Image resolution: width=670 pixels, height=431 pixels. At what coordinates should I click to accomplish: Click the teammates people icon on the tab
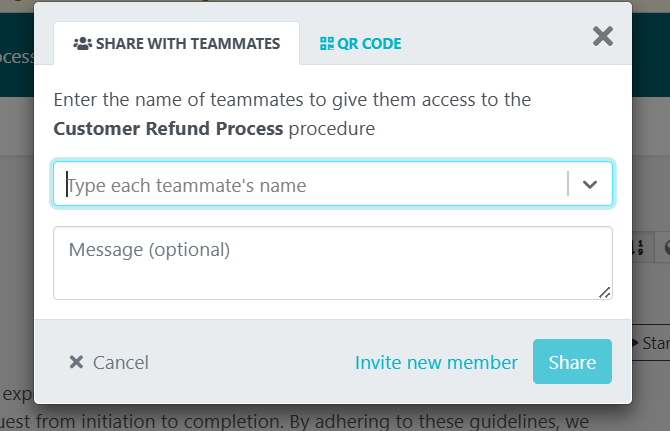82,44
